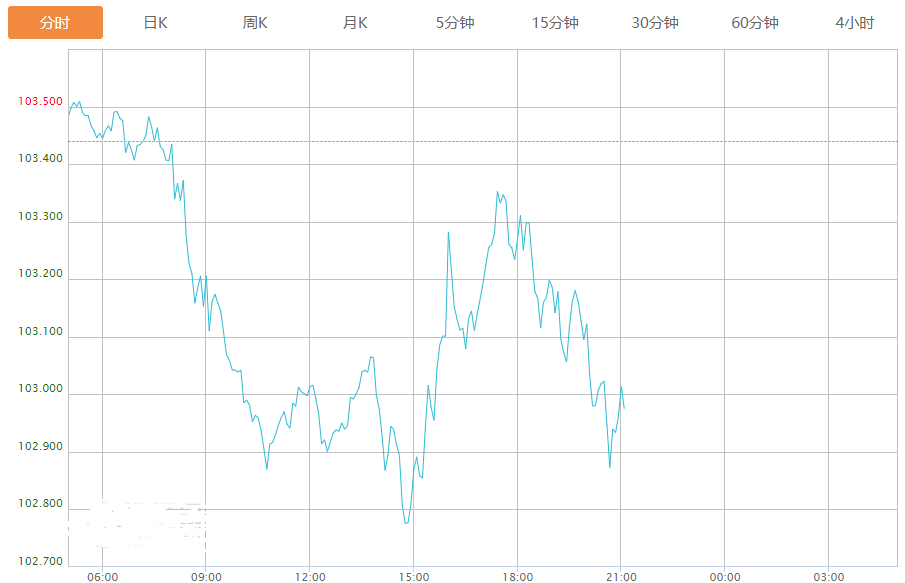
Task: Switch to the 日K tab
Action: point(155,23)
